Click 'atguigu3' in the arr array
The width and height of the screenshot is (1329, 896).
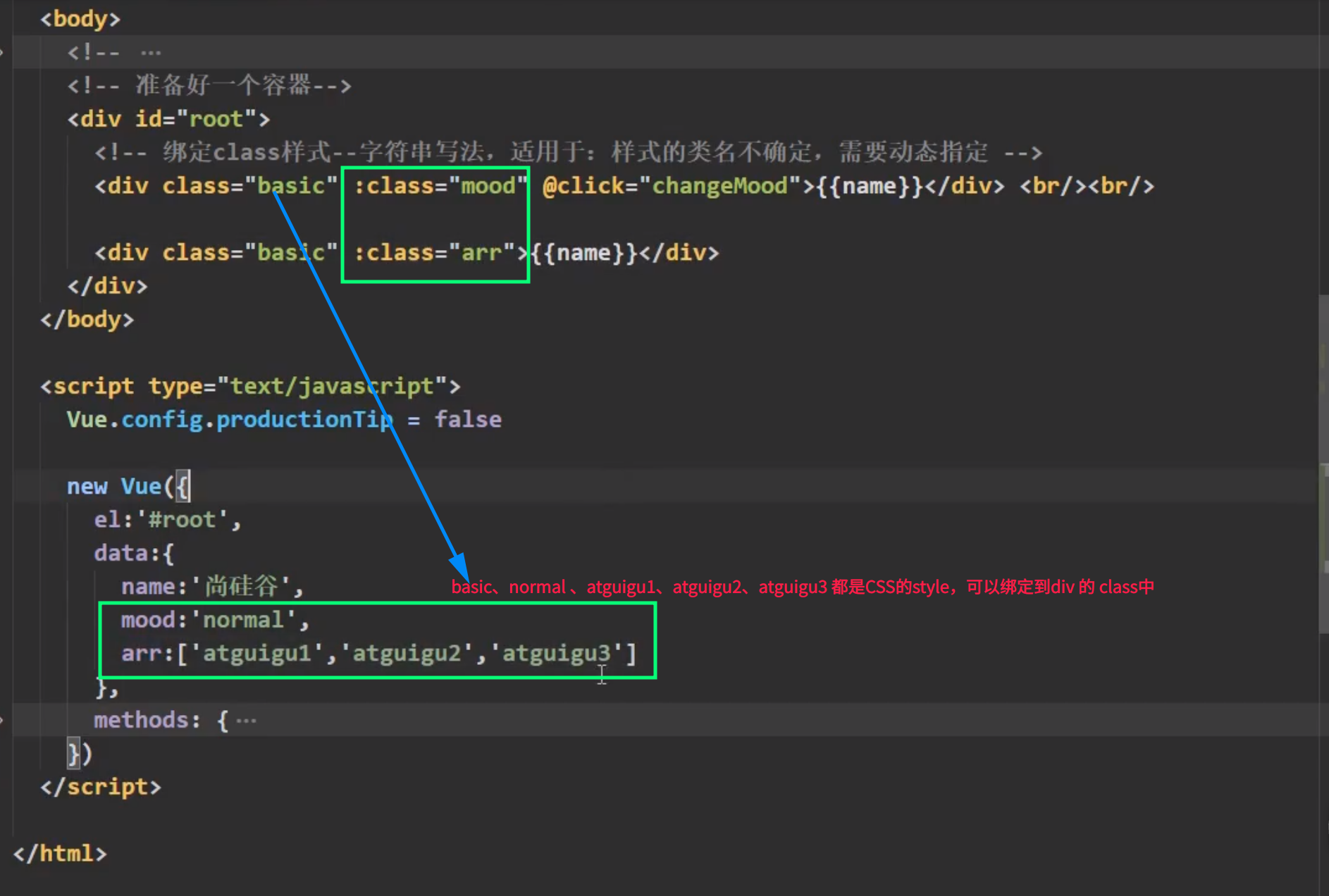tap(556, 654)
